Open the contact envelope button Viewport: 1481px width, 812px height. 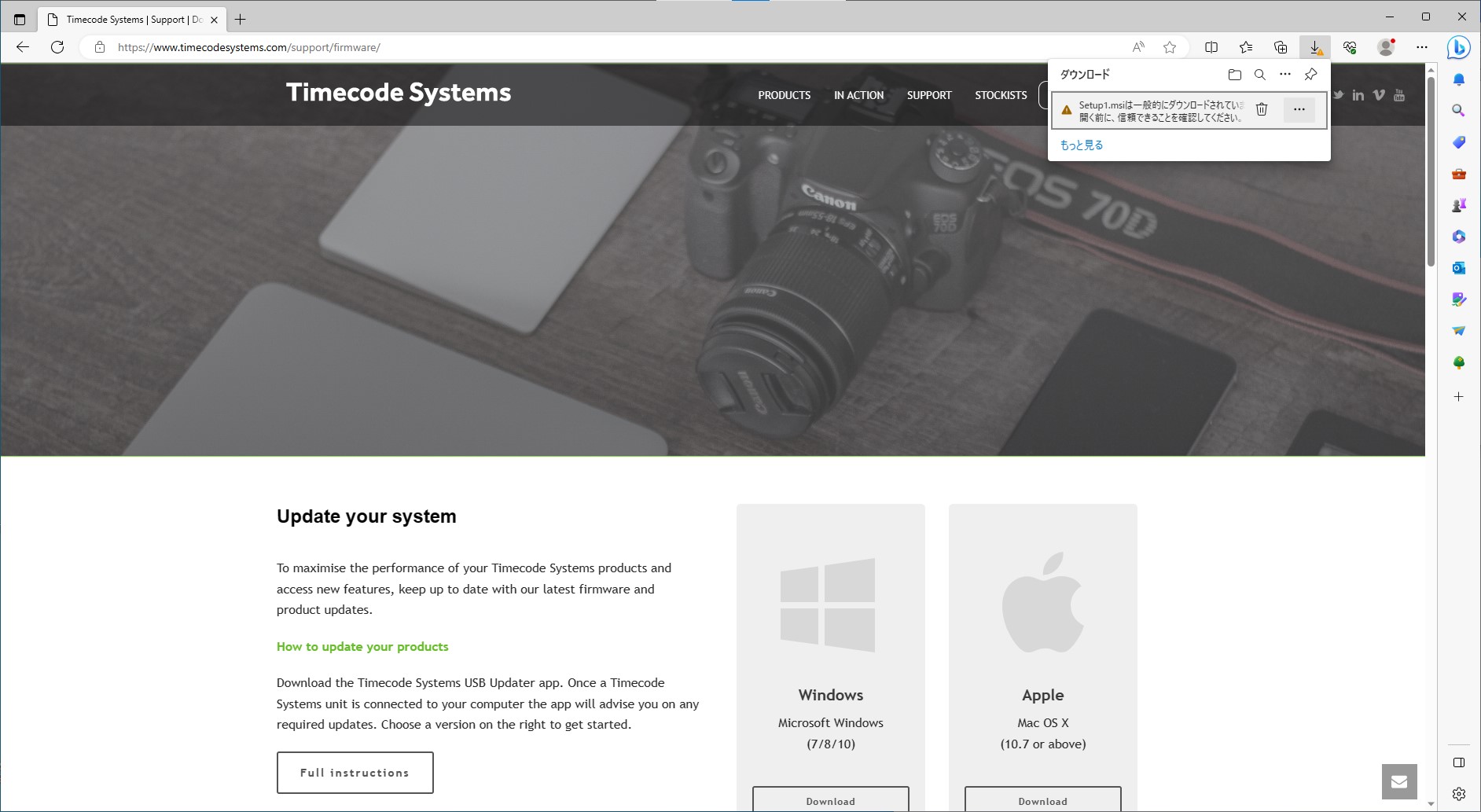coord(1399,781)
